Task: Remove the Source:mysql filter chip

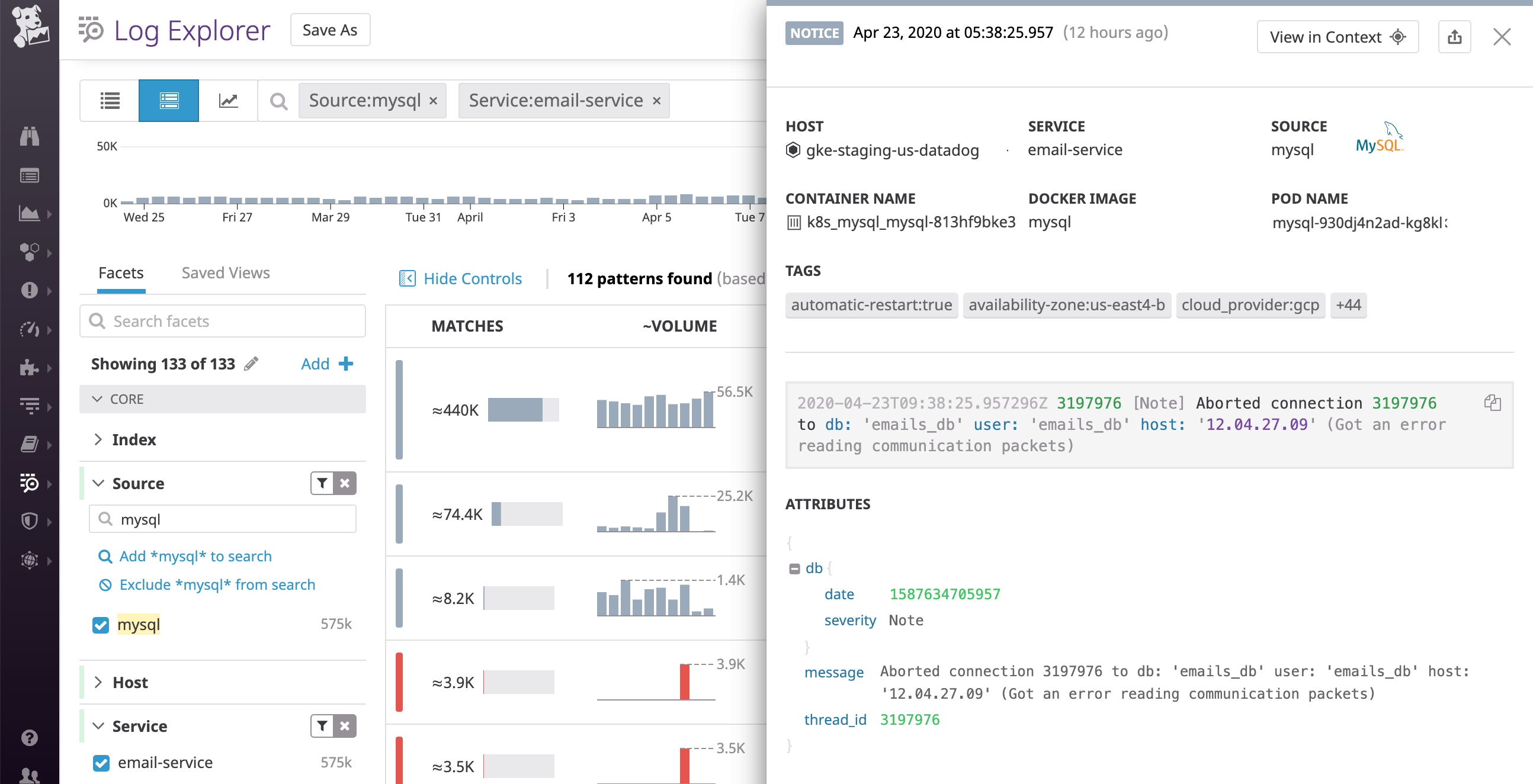Action: [x=434, y=101]
